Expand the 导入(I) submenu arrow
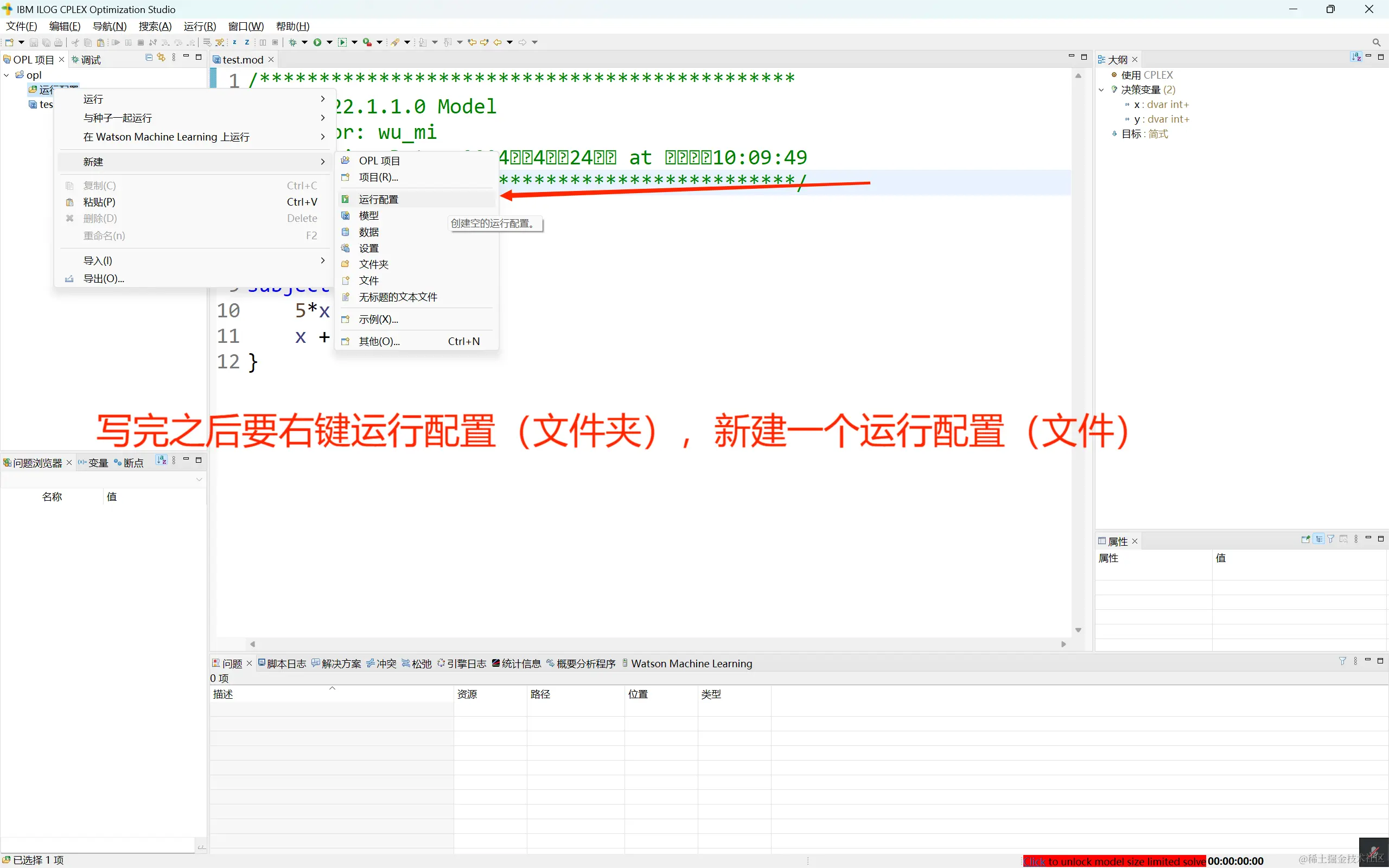 (323, 260)
